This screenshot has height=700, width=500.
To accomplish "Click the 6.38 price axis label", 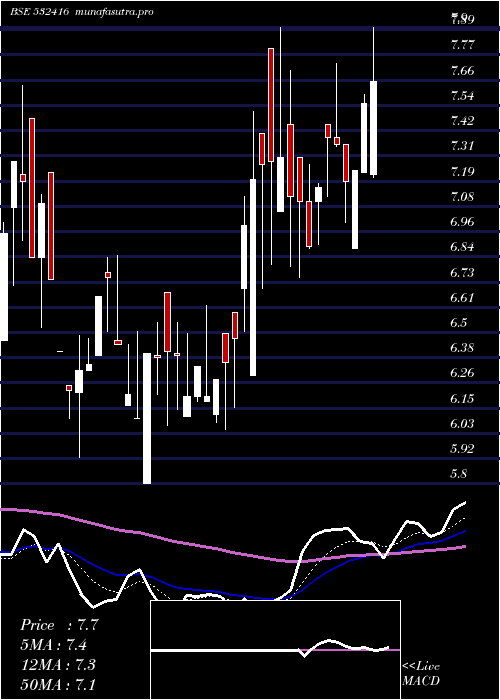I will [x=462, y=348].
